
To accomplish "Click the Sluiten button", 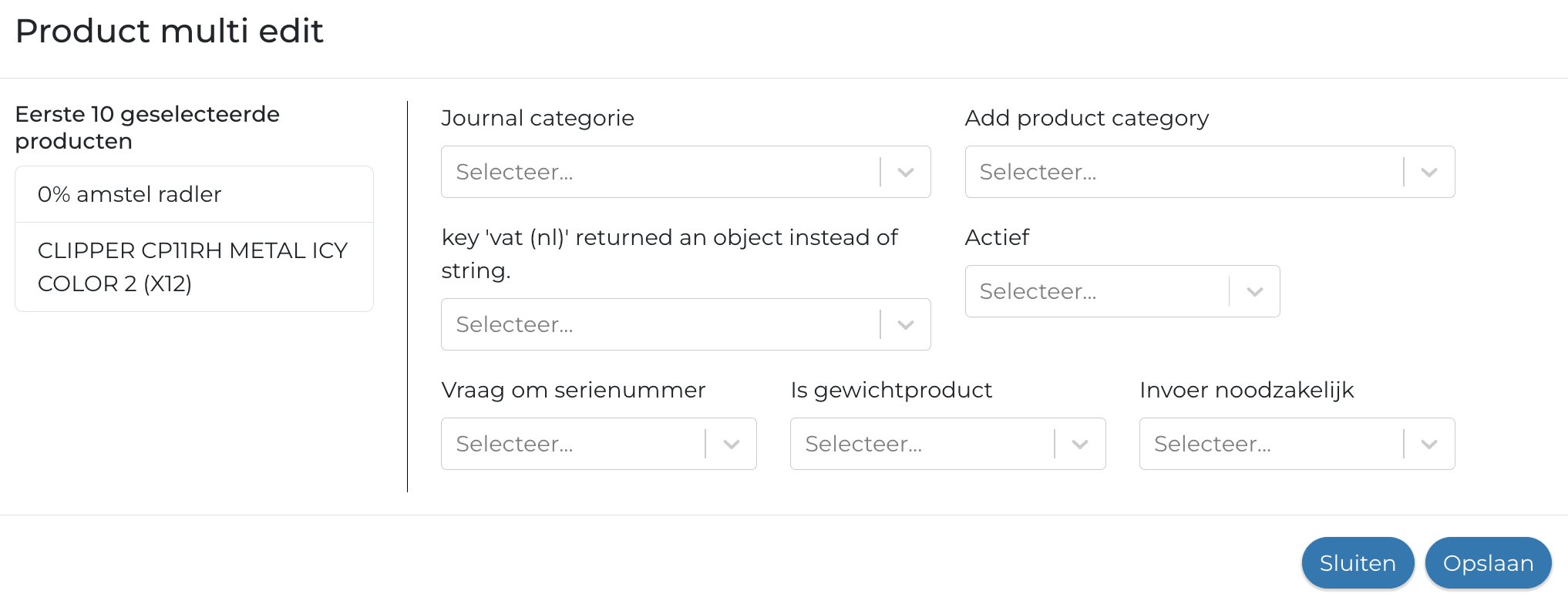I will point(1358,562).
